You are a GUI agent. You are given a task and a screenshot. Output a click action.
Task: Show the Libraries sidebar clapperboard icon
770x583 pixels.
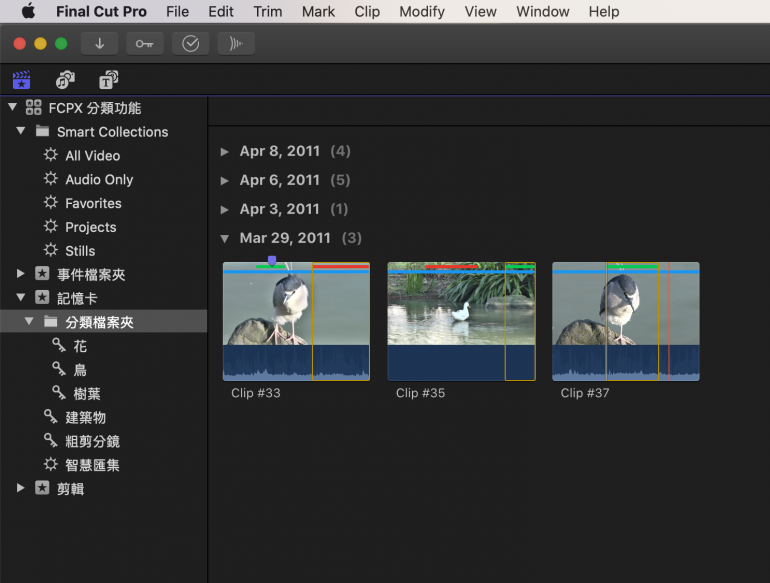(x=22, y=80)
